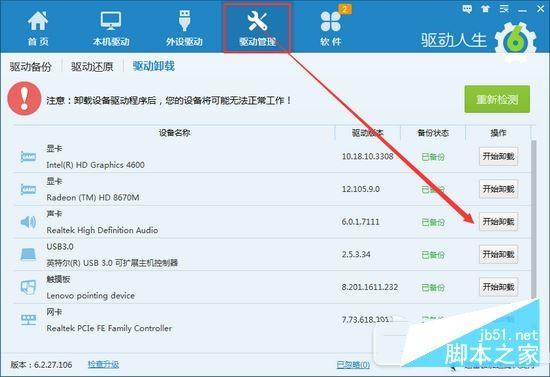The height and width of the screenshot is (377, 550).
Task: Click version number 8.201.1611.232
Action: pos(370,287)
